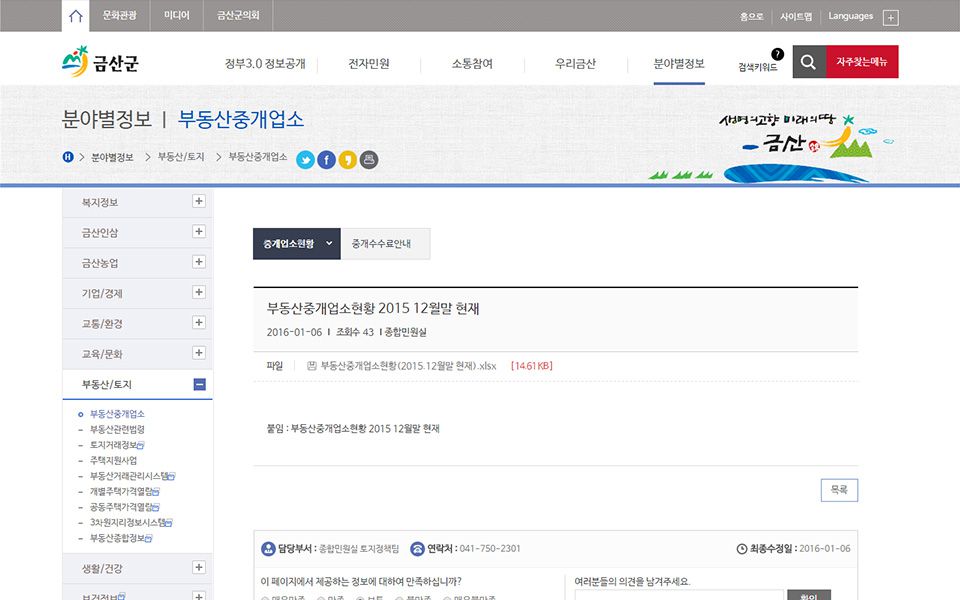The image size is (960, 600).
Task: Open the search magnifier icon
Action: coord(809,62)
